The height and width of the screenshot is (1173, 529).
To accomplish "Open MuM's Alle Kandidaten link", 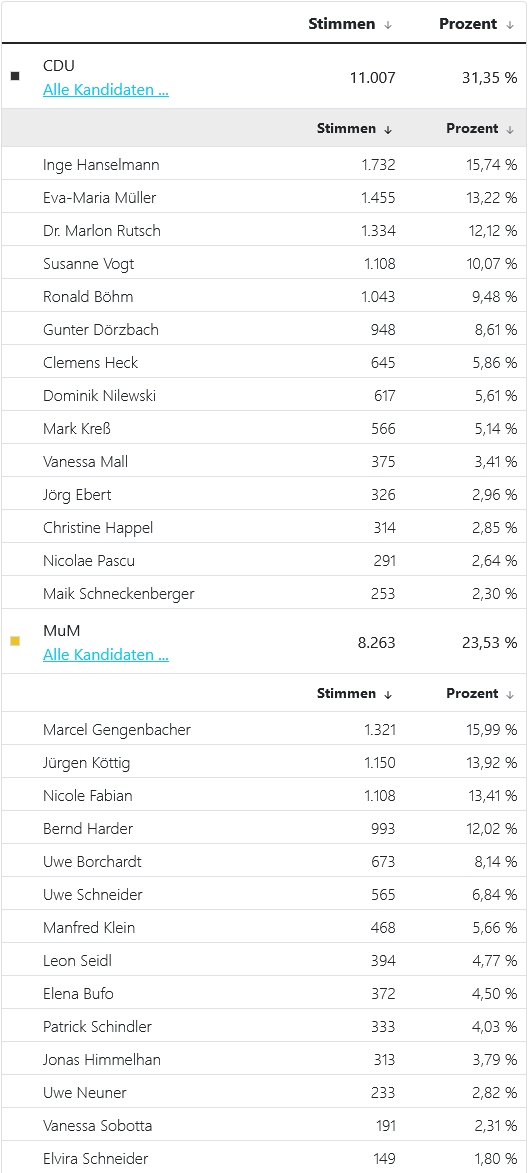I will click(x=106, y=655).
